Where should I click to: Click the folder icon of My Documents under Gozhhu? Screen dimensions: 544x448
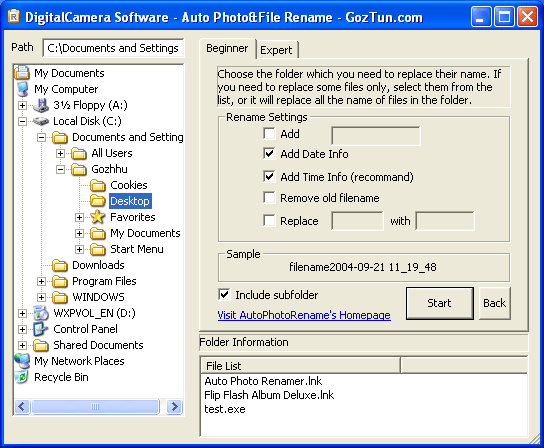point(98,233)
